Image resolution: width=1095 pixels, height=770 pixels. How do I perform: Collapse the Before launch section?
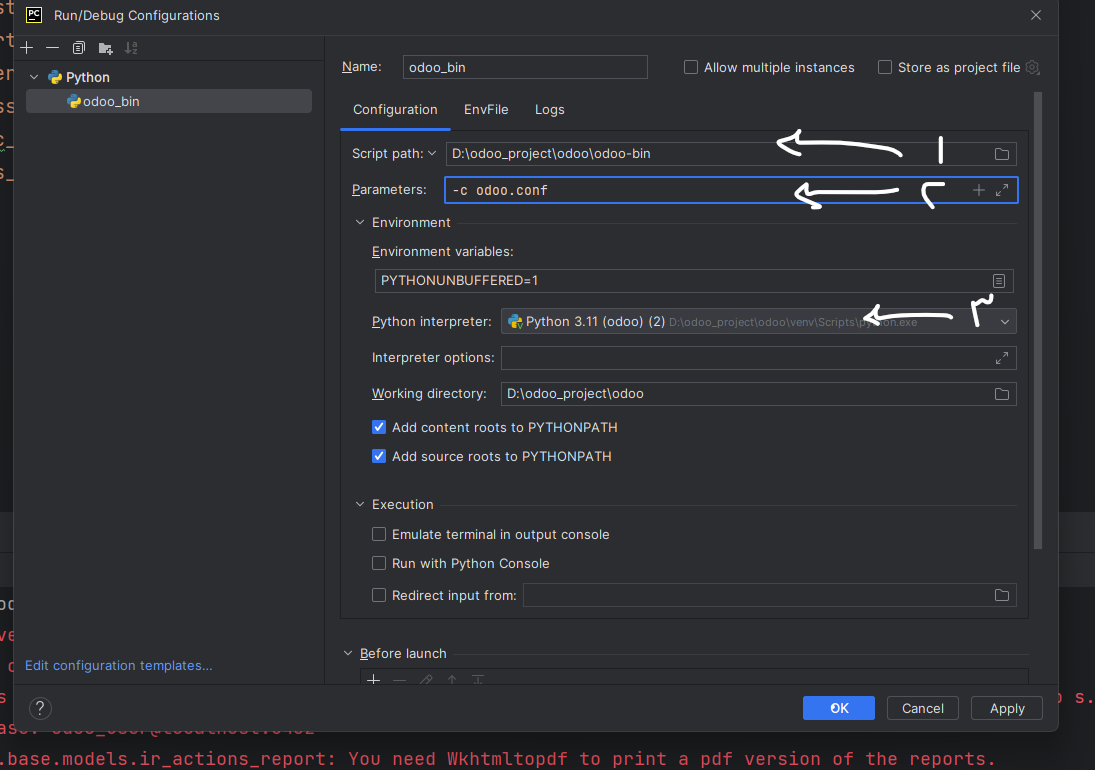pyautogui.click(x=348, y=653)
